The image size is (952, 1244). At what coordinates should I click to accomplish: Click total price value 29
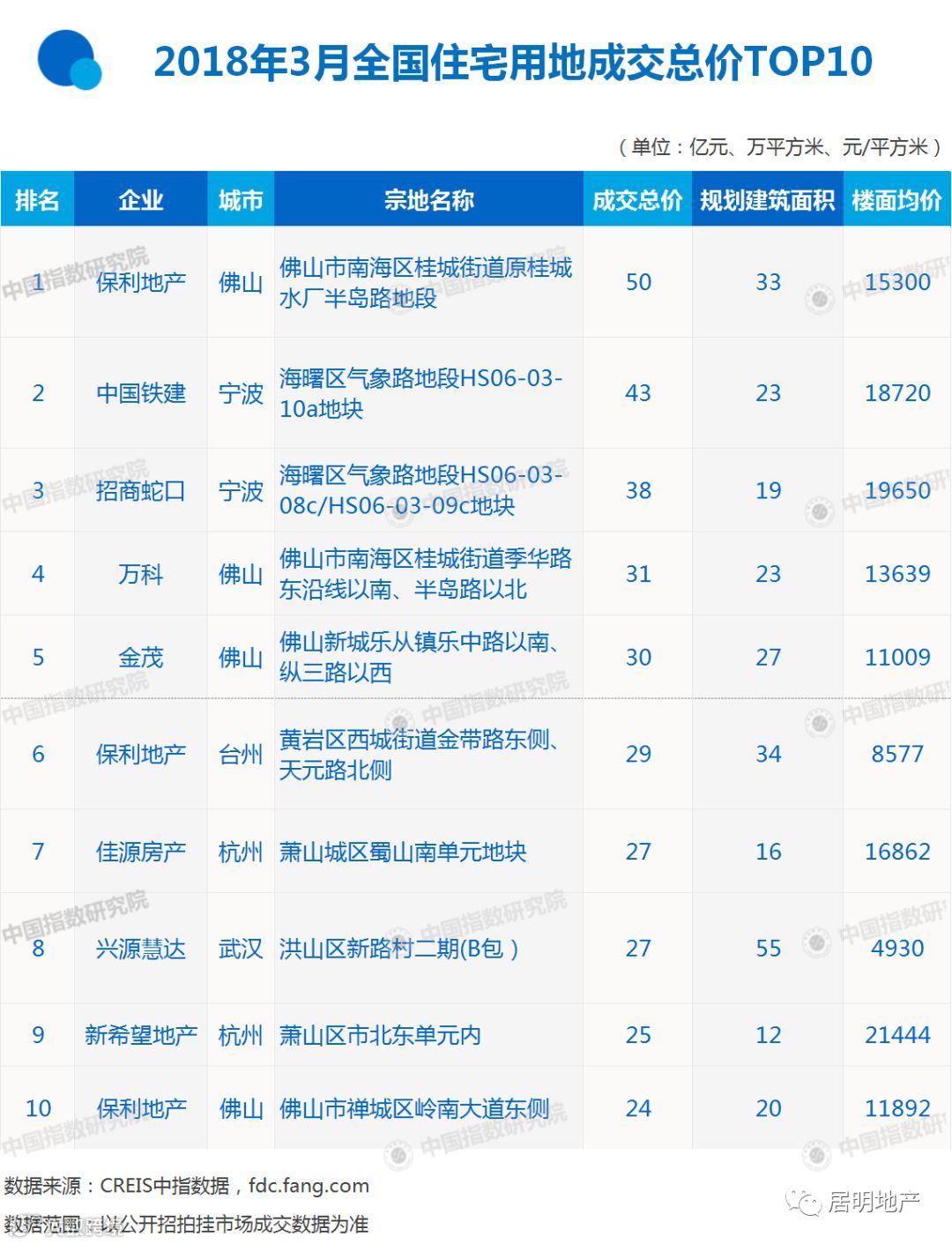coord(638,755)
